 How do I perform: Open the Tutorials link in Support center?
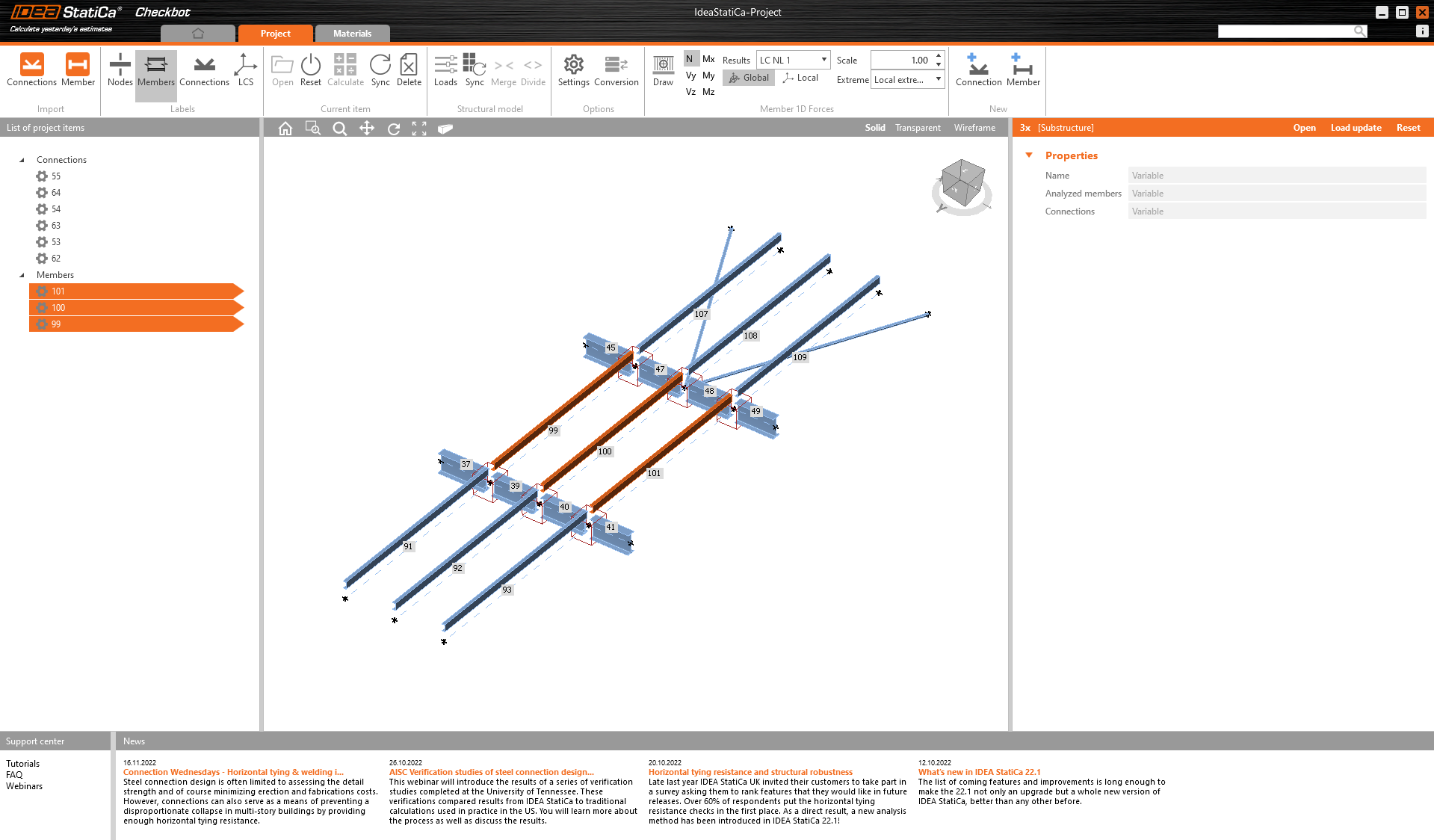pyautogui.click(x=22, y=764)
